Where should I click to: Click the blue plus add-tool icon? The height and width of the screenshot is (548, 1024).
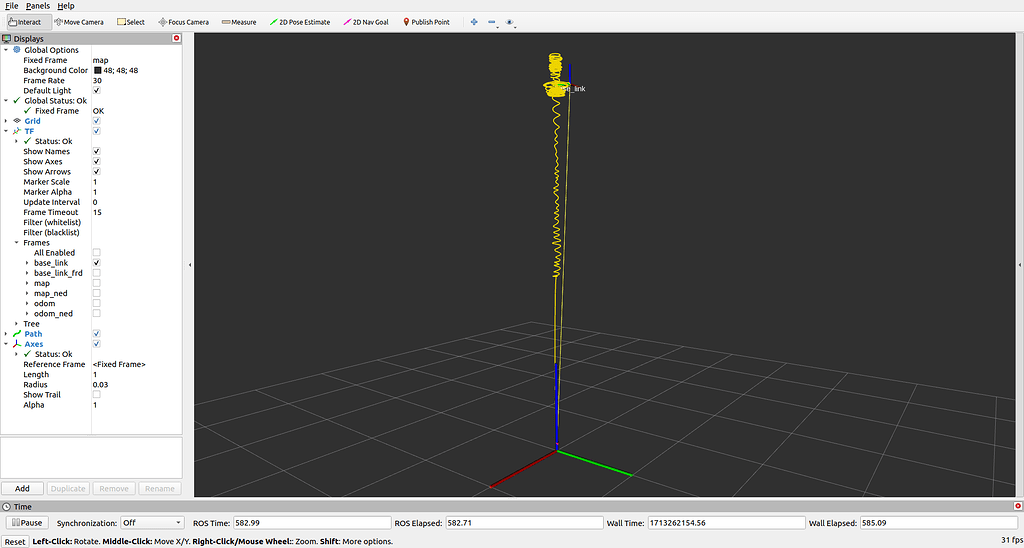[474, 22]
